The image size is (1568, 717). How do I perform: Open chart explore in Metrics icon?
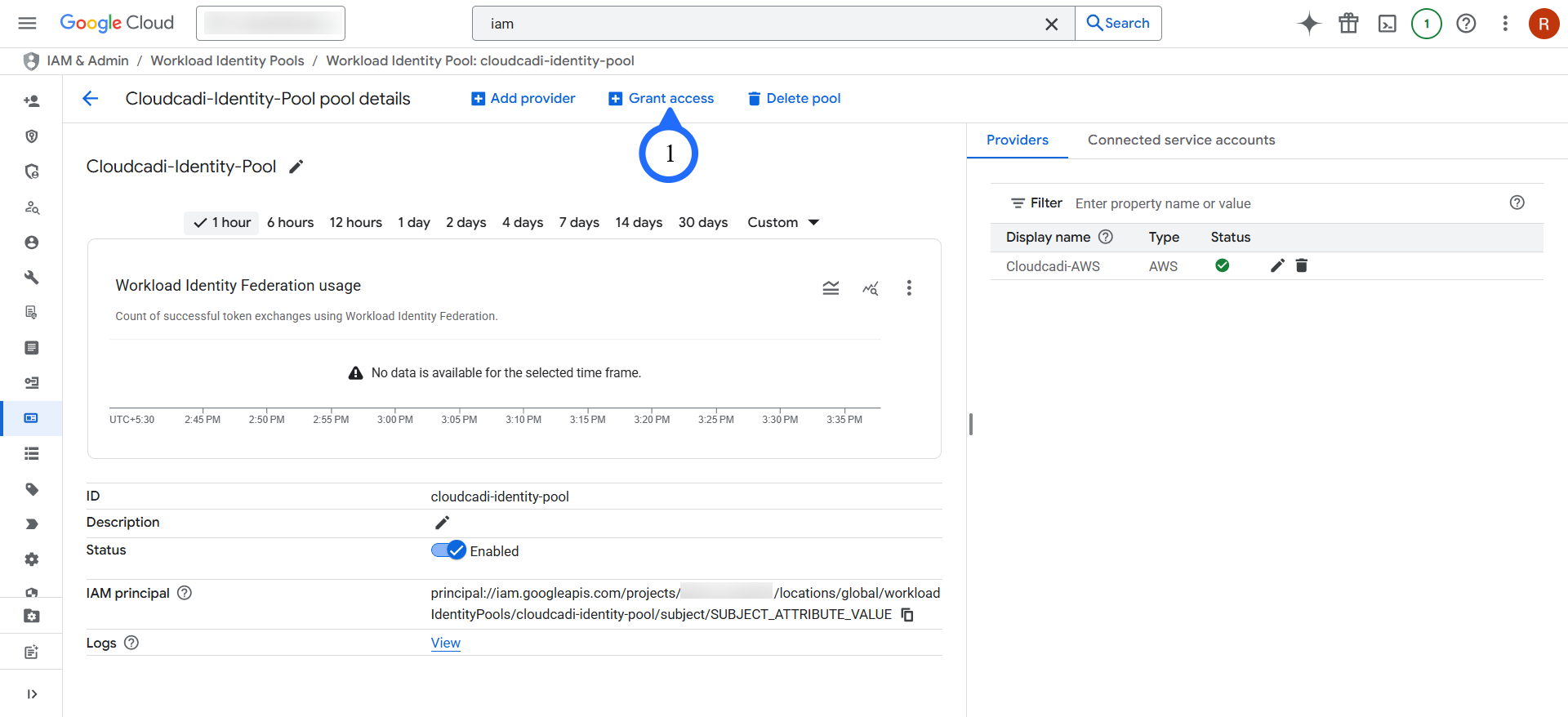pyautogui.click(x=871, y=288)
